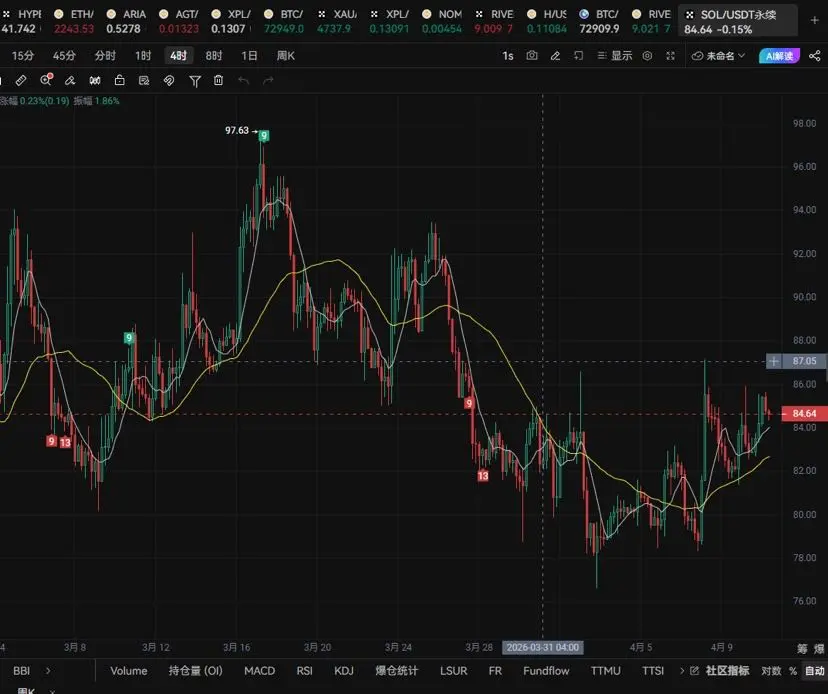Open the ARIA symbol tab
Viewport: 828px width, 694px height.
point(126,22)
